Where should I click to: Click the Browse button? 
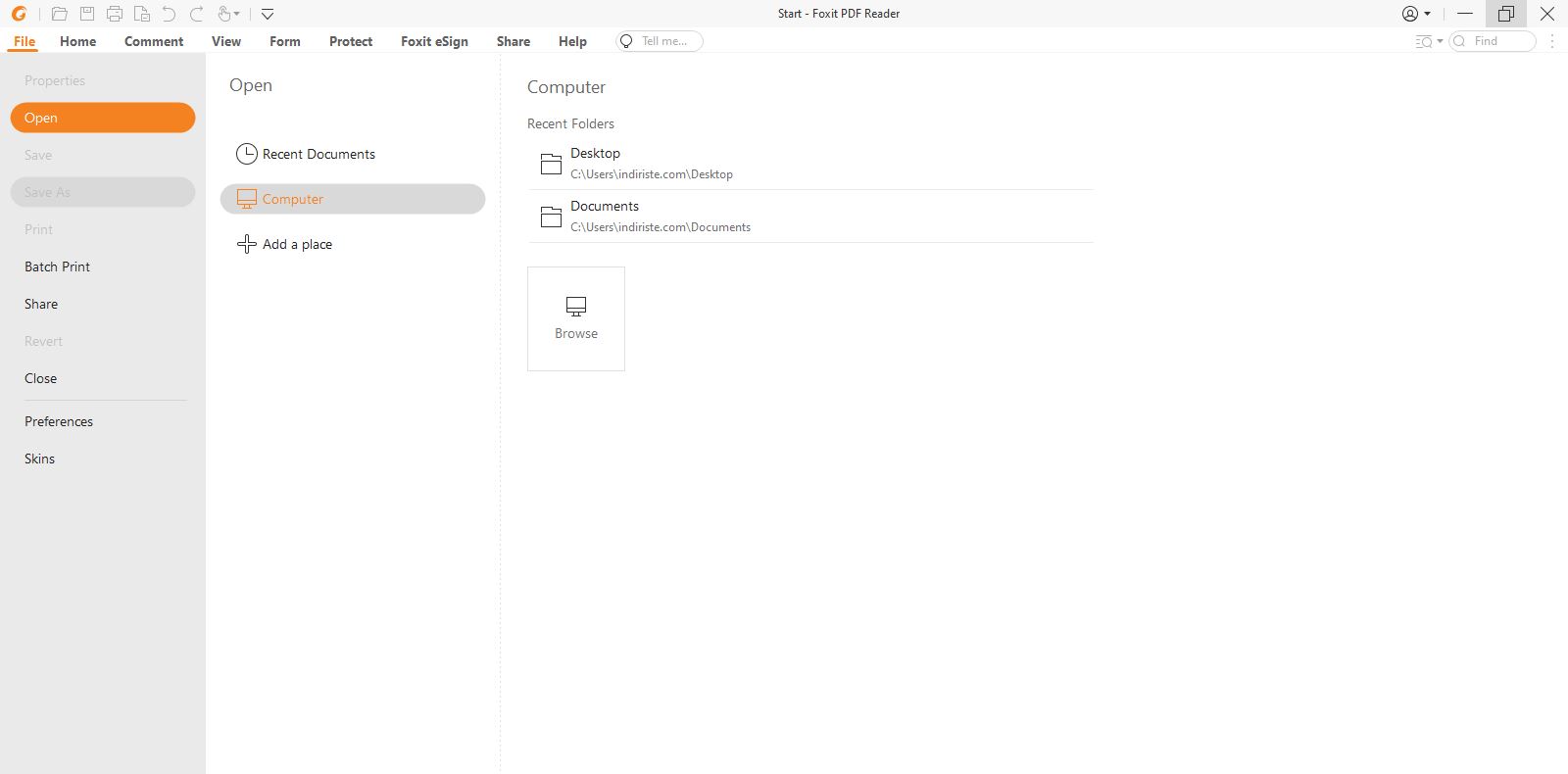[576, 318]
